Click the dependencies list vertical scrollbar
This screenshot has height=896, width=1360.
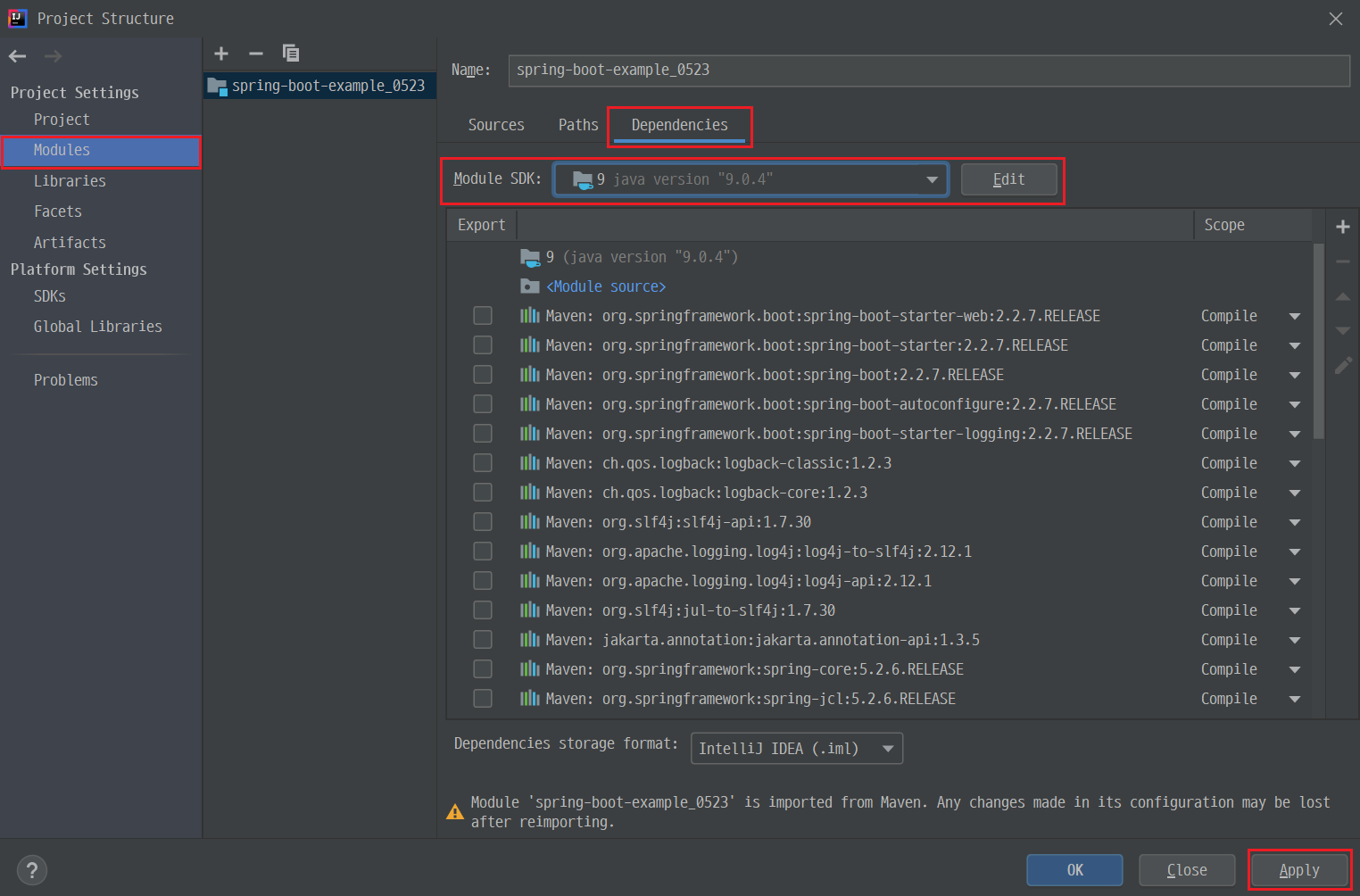(x=1319, y=340)
